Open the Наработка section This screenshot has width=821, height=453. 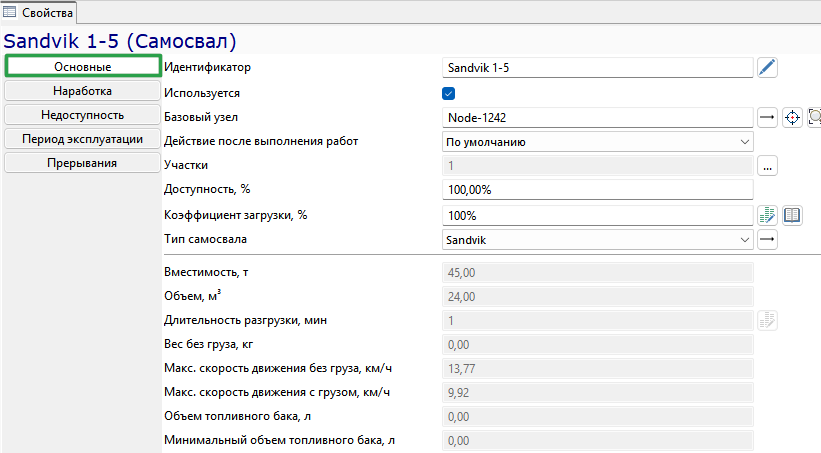tap(82, 91)
